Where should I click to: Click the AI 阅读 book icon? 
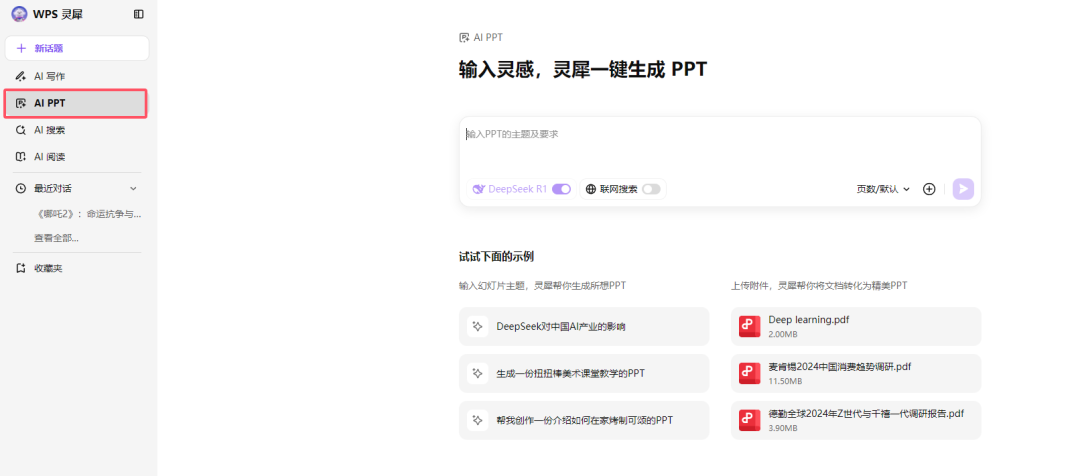21,157
